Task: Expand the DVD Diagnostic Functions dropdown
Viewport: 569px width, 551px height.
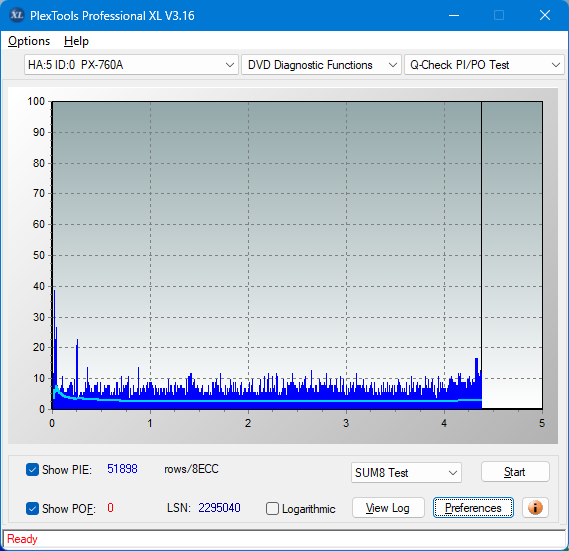Action: [321, 65]
